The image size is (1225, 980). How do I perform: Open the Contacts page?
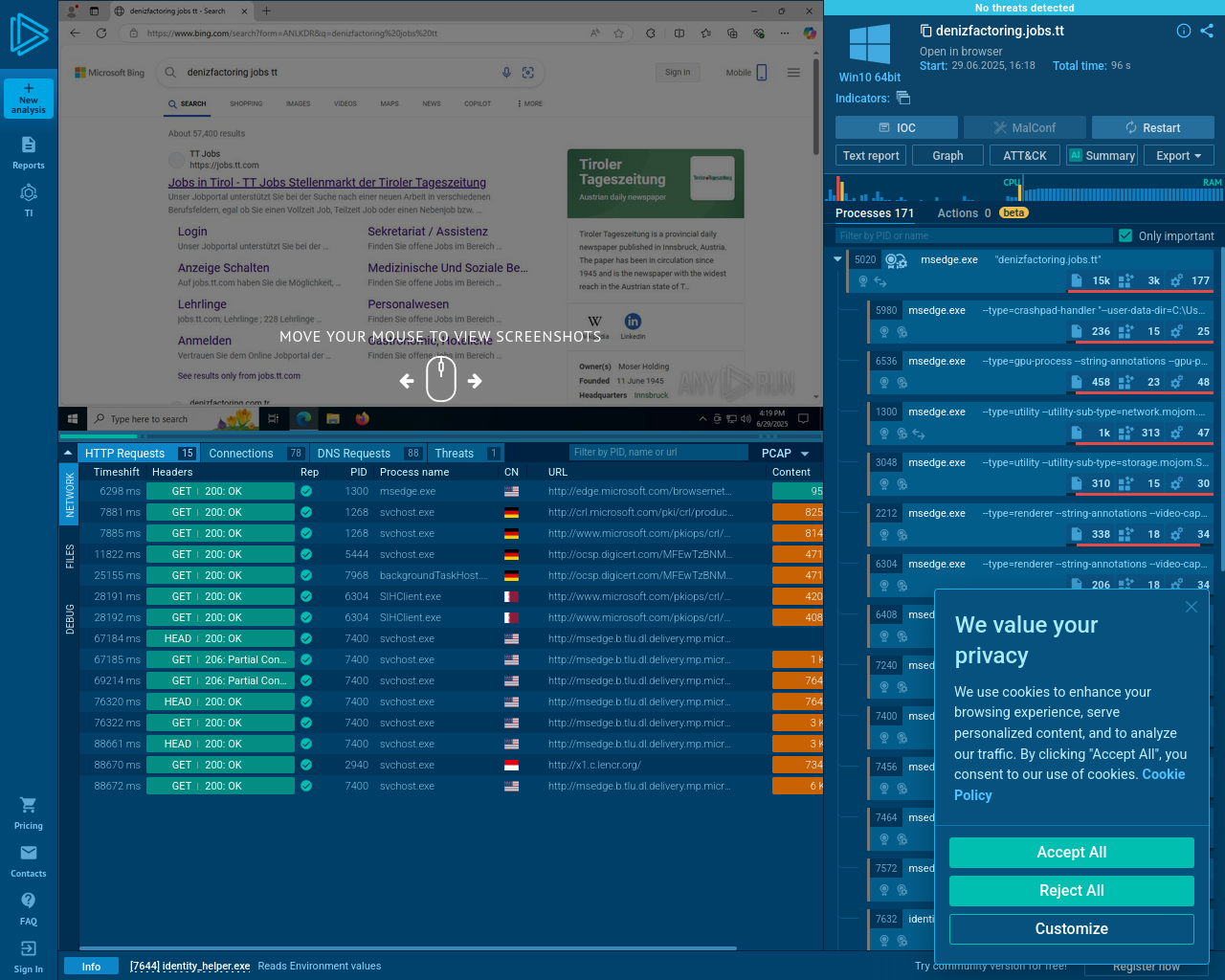[x=29, y=861]
